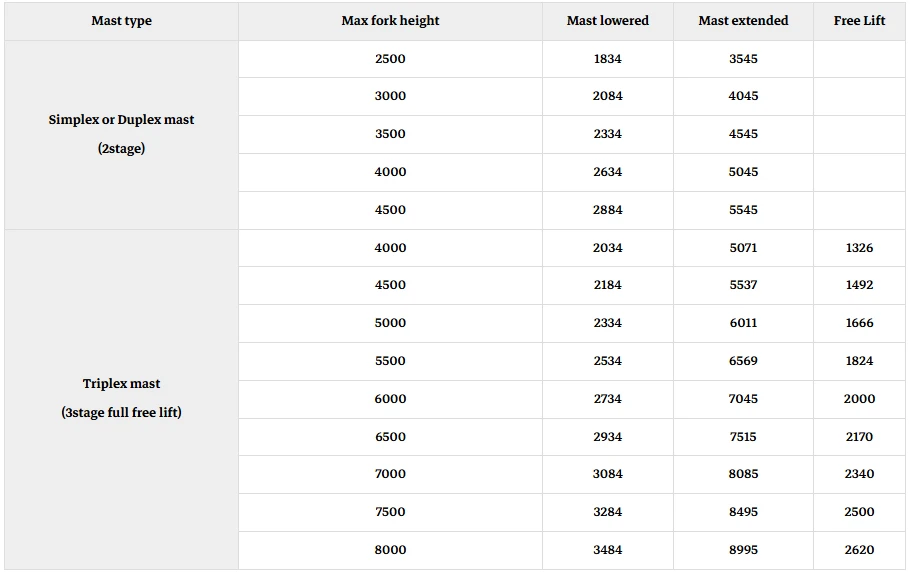Click the 3484 mast lowered cell

tap(608, 550)
